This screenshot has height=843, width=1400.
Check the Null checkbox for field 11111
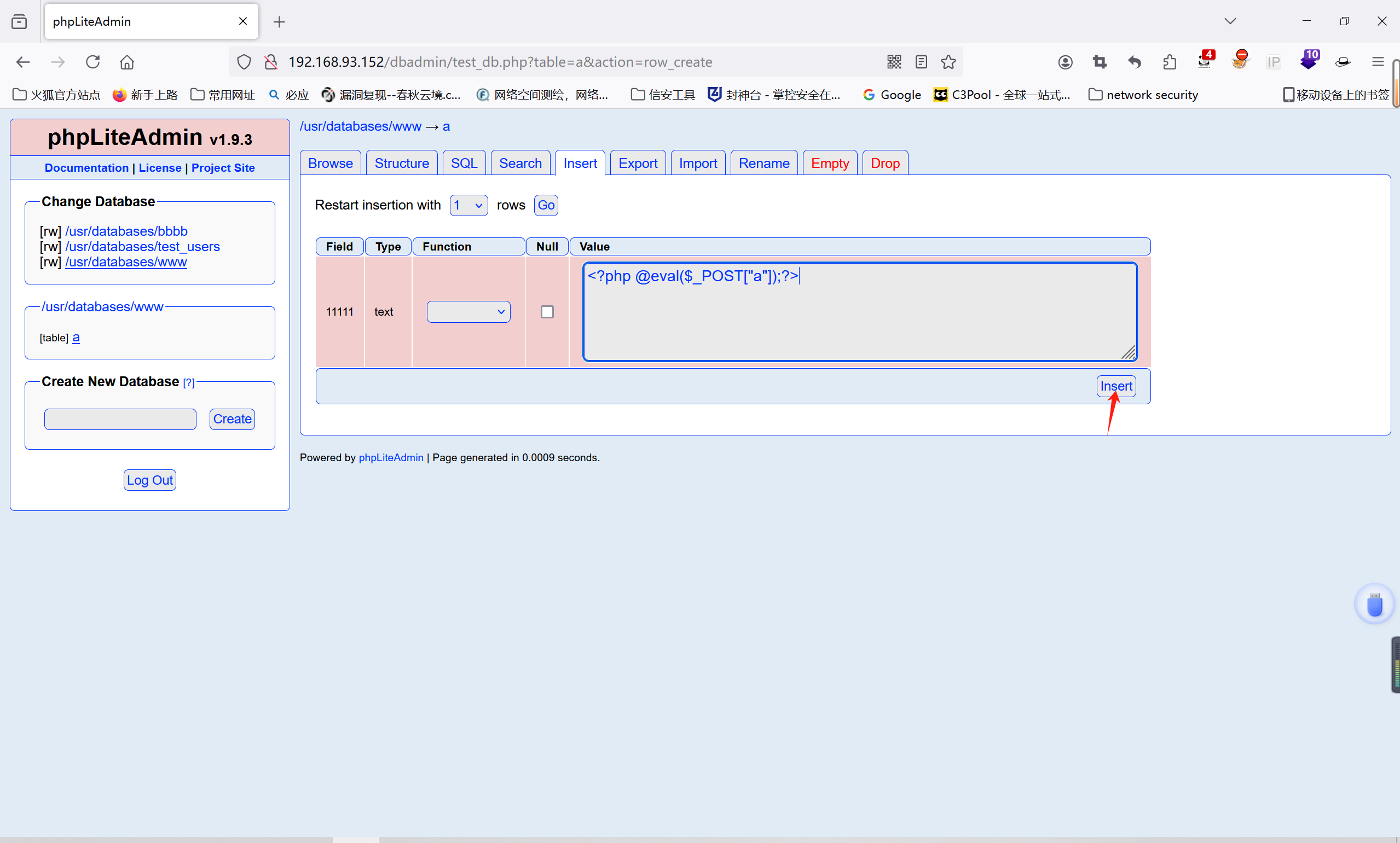coord(547,312)
